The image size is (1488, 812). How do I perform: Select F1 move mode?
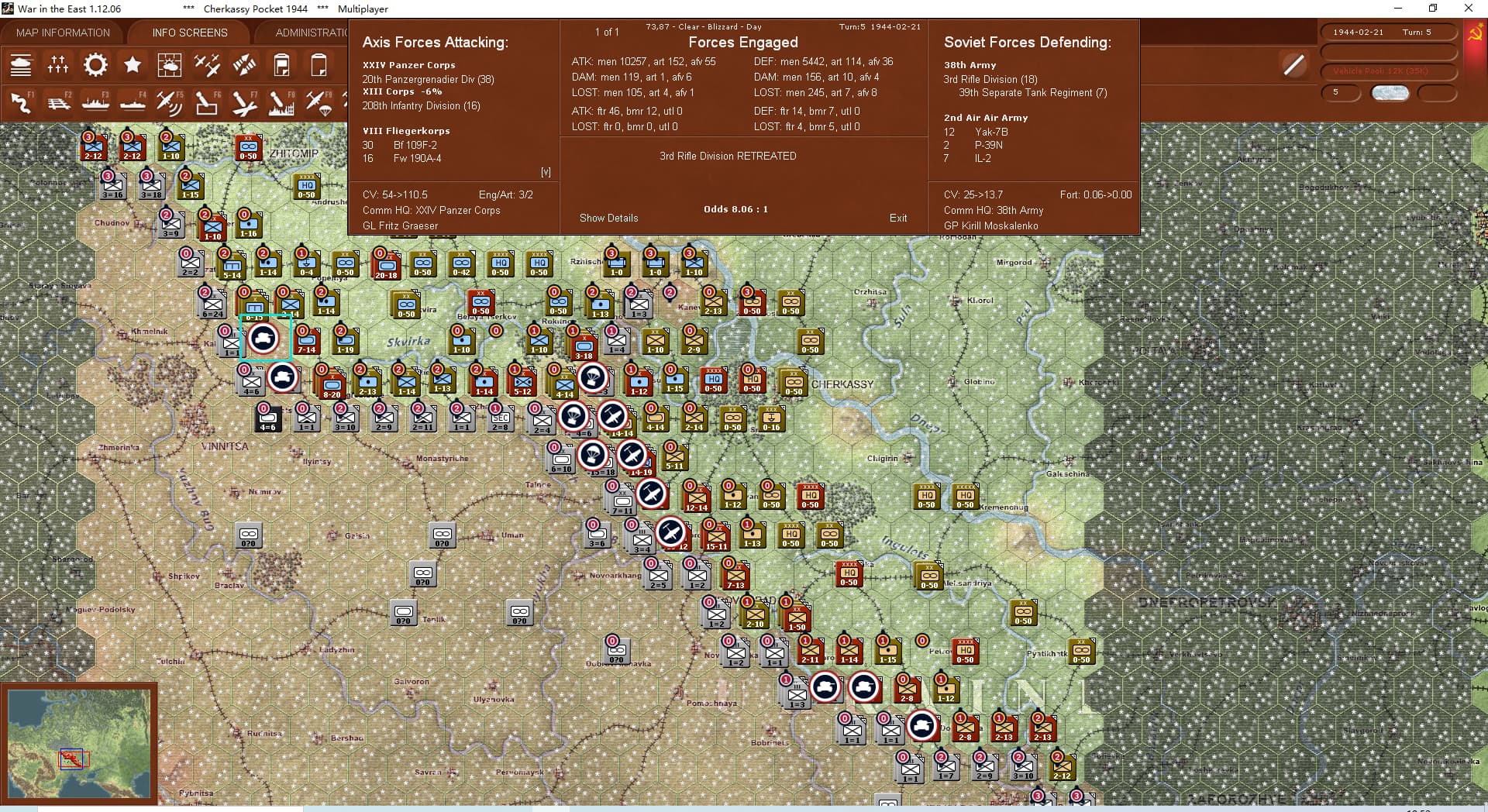pyautogui.click(x=21, y=103)
